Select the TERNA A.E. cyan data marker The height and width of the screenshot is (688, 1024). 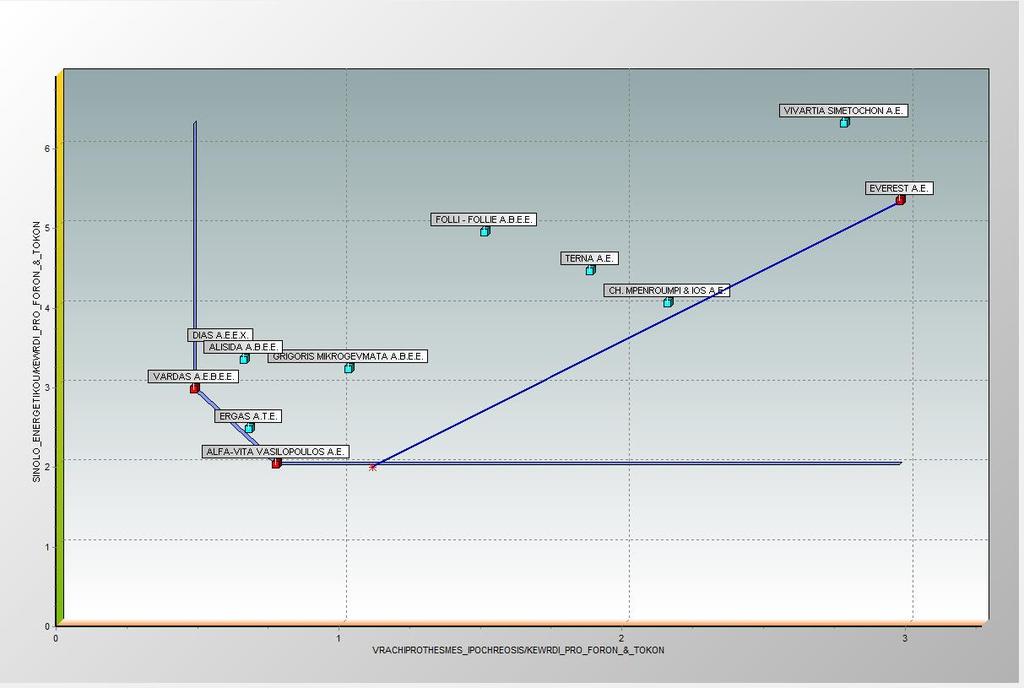pyautogui.click(x=590, y=270)
